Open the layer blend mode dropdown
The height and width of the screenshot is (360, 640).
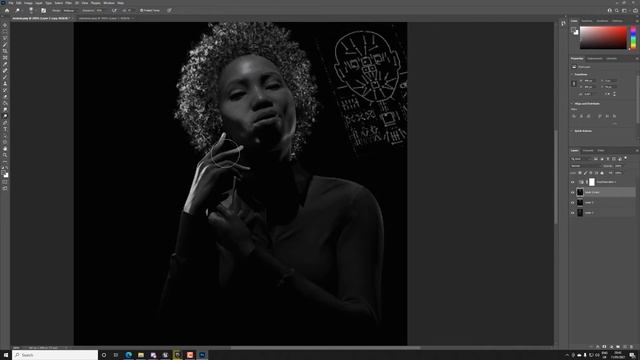585,166
